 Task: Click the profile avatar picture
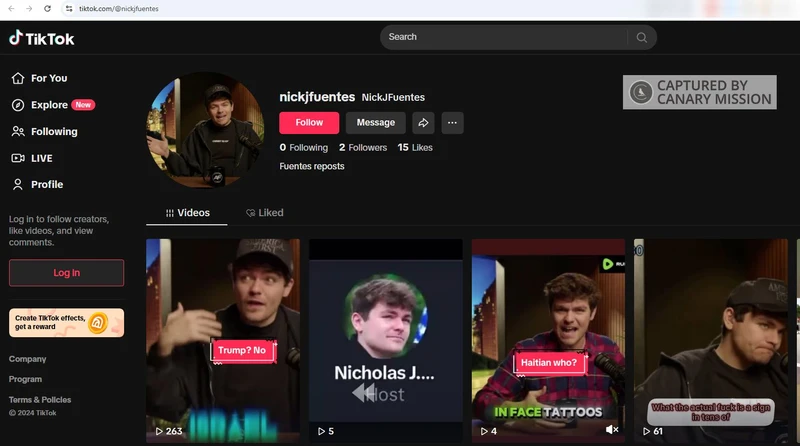pos(205,131)
